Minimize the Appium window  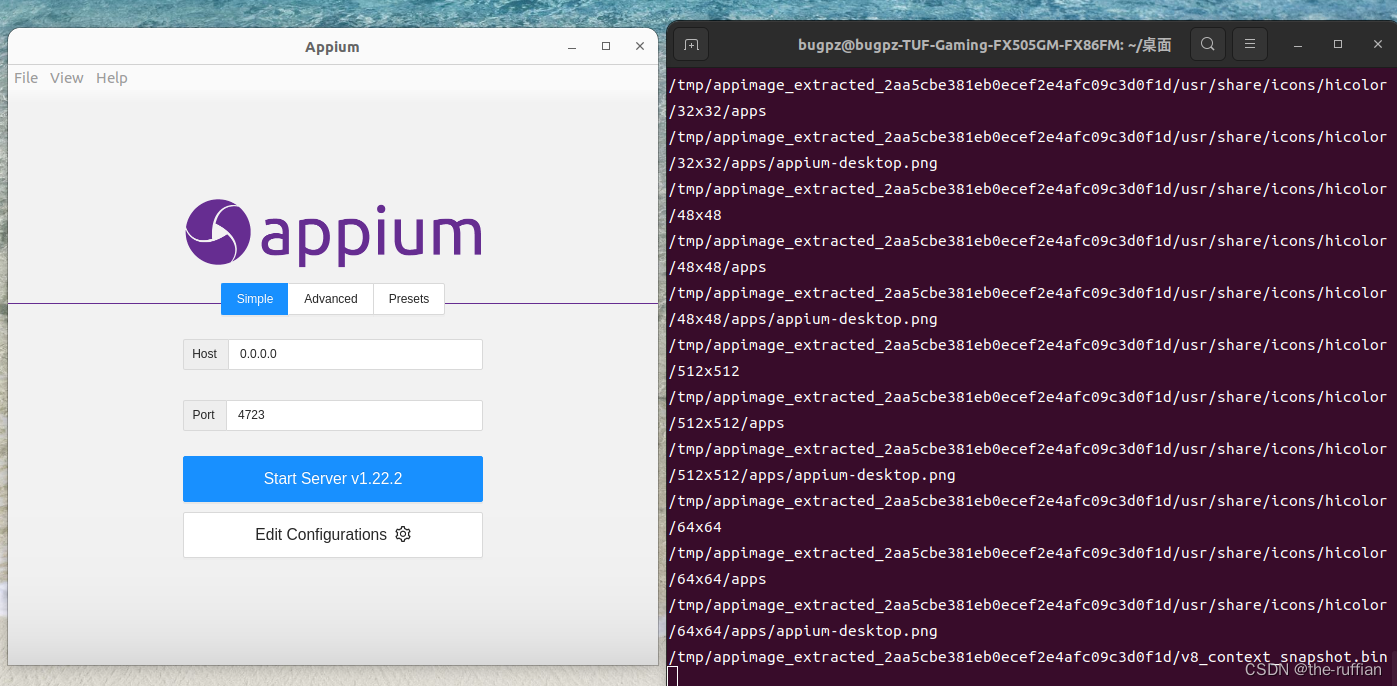(x=572, y=47)
